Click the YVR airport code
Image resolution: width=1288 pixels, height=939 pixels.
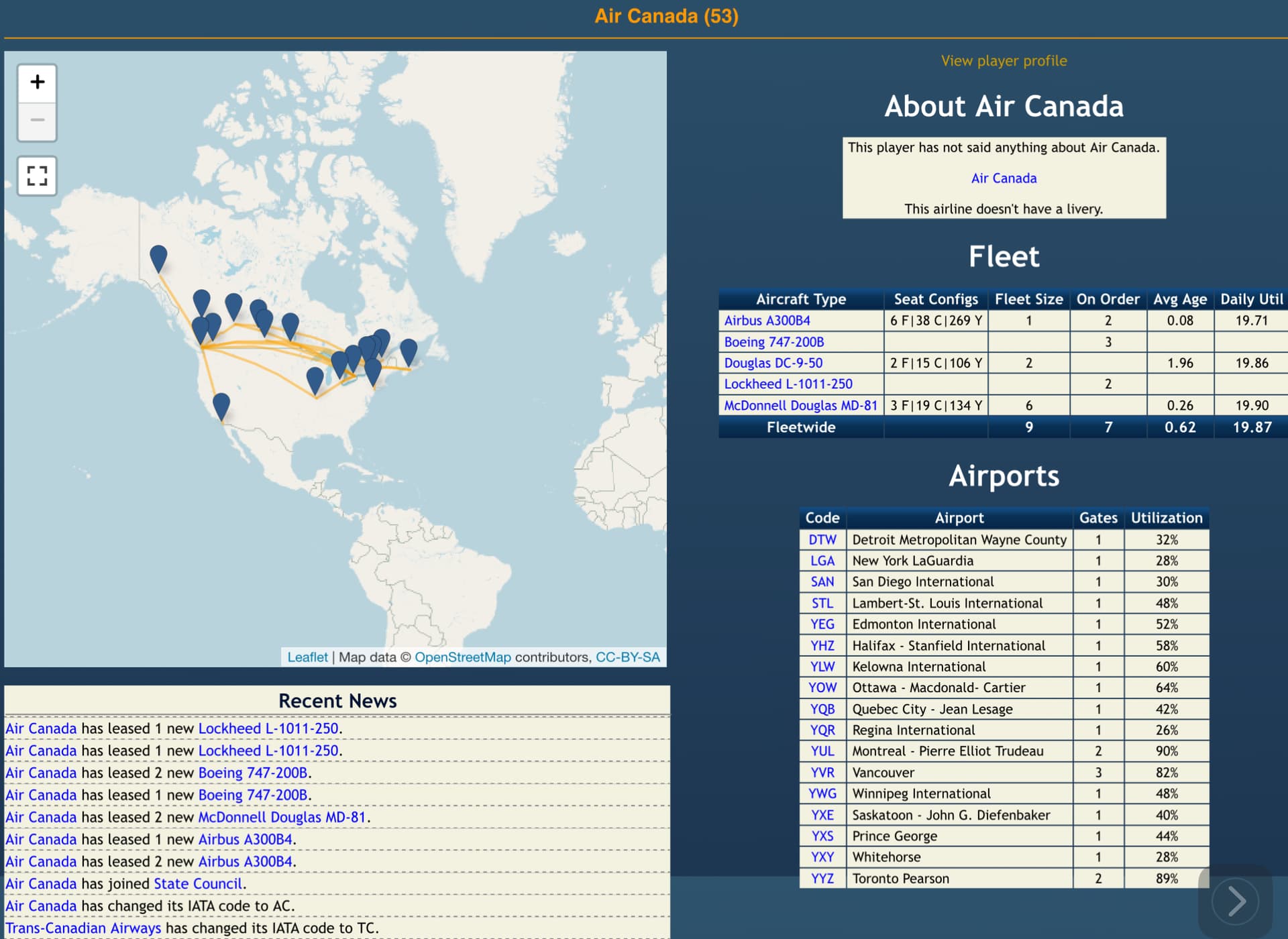click(x=822, y=773)
